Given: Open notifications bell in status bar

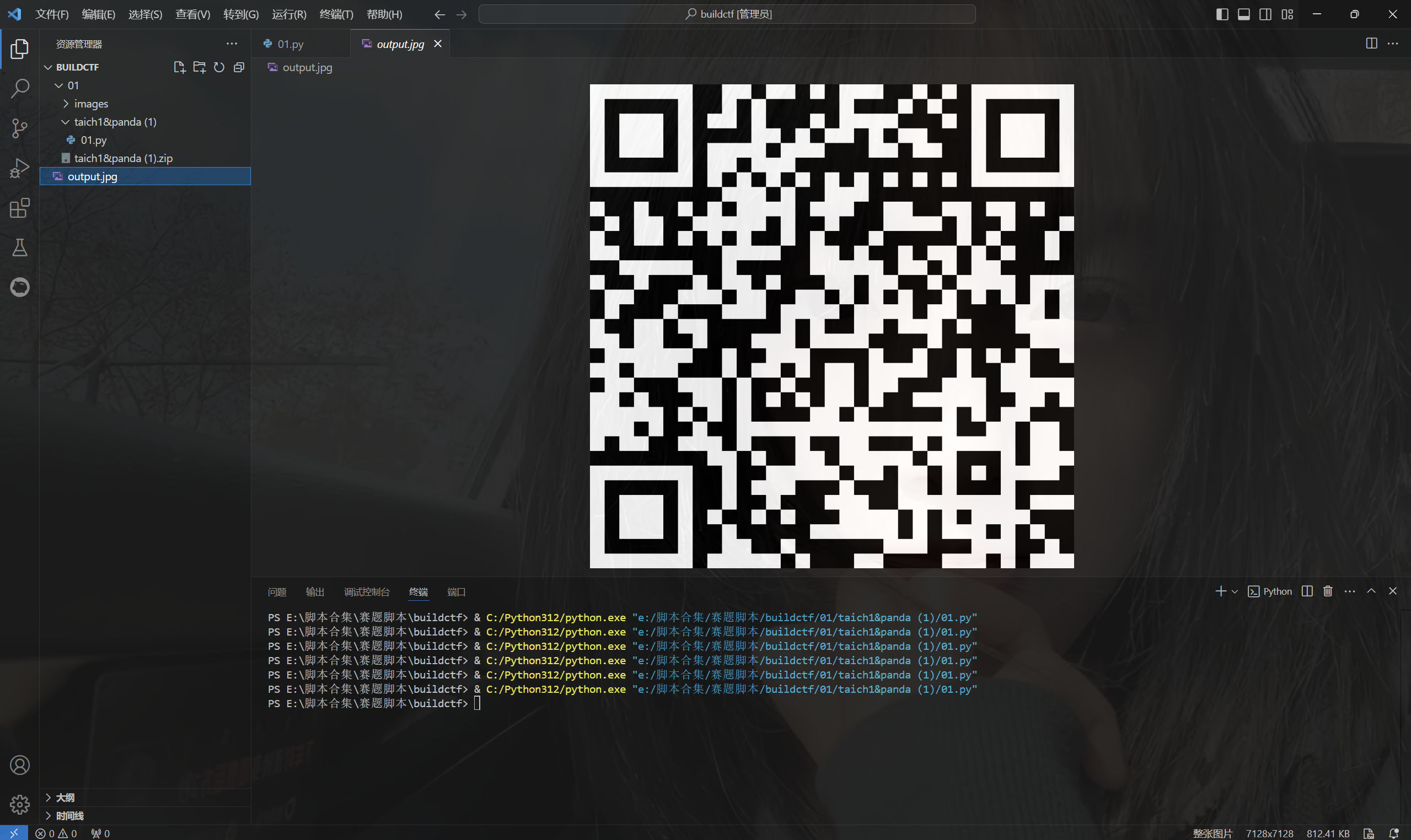Looking at the screenshot, I should 1393,833.
